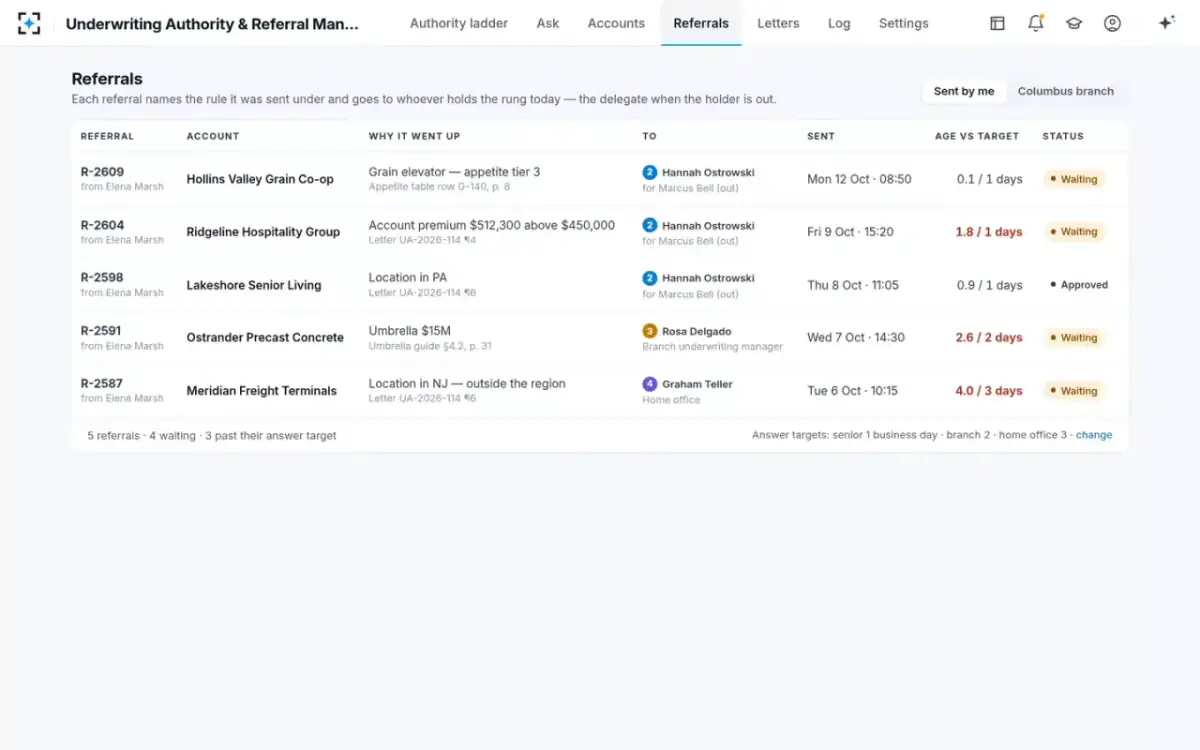Open referral R-2604

(x=102, y=225)
